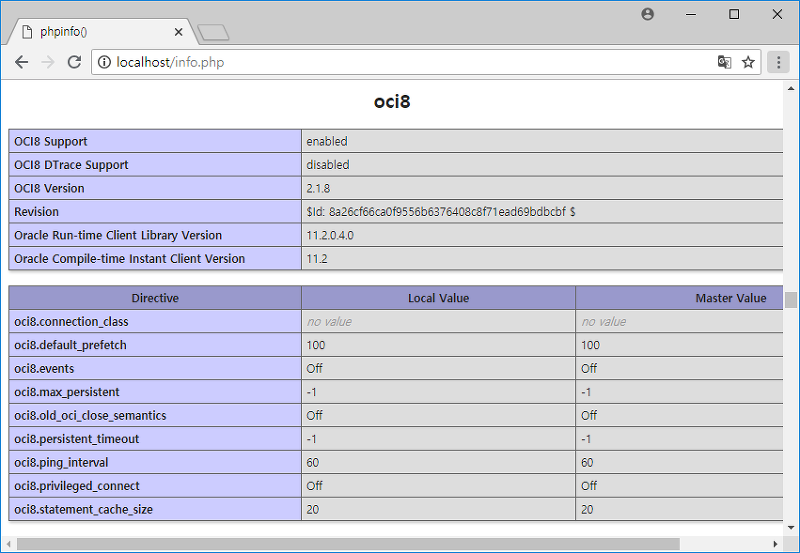Click the vertical scrollbar thumb
The height and width of the screenshot is (553, 800).
791,300
